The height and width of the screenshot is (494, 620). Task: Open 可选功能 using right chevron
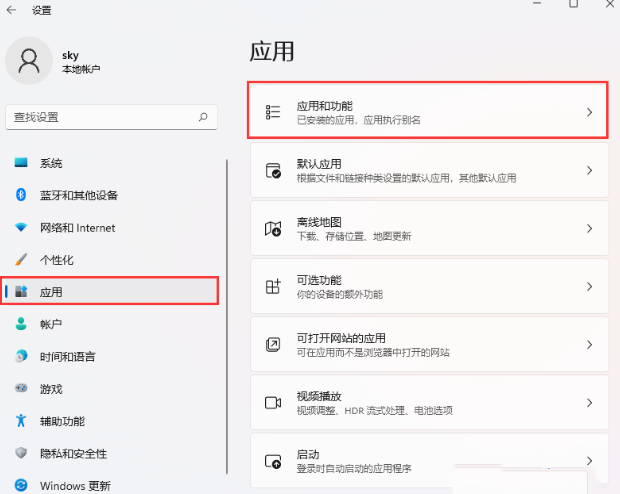tap(590, 286)
